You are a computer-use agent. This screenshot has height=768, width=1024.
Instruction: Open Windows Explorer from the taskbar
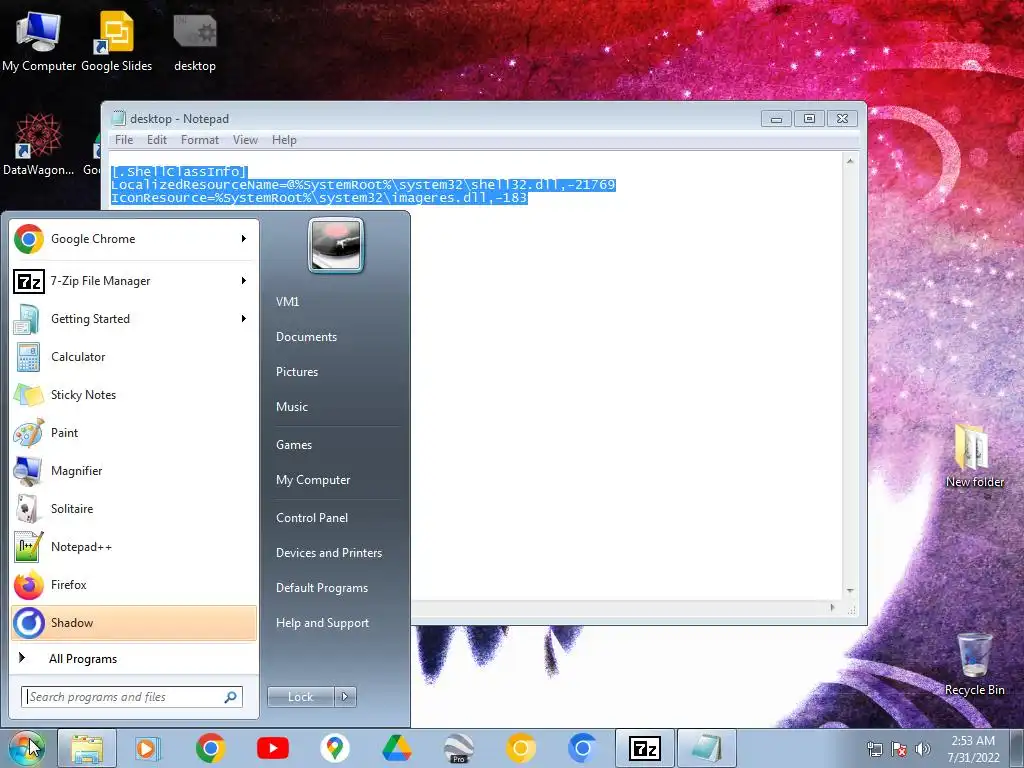87,748
